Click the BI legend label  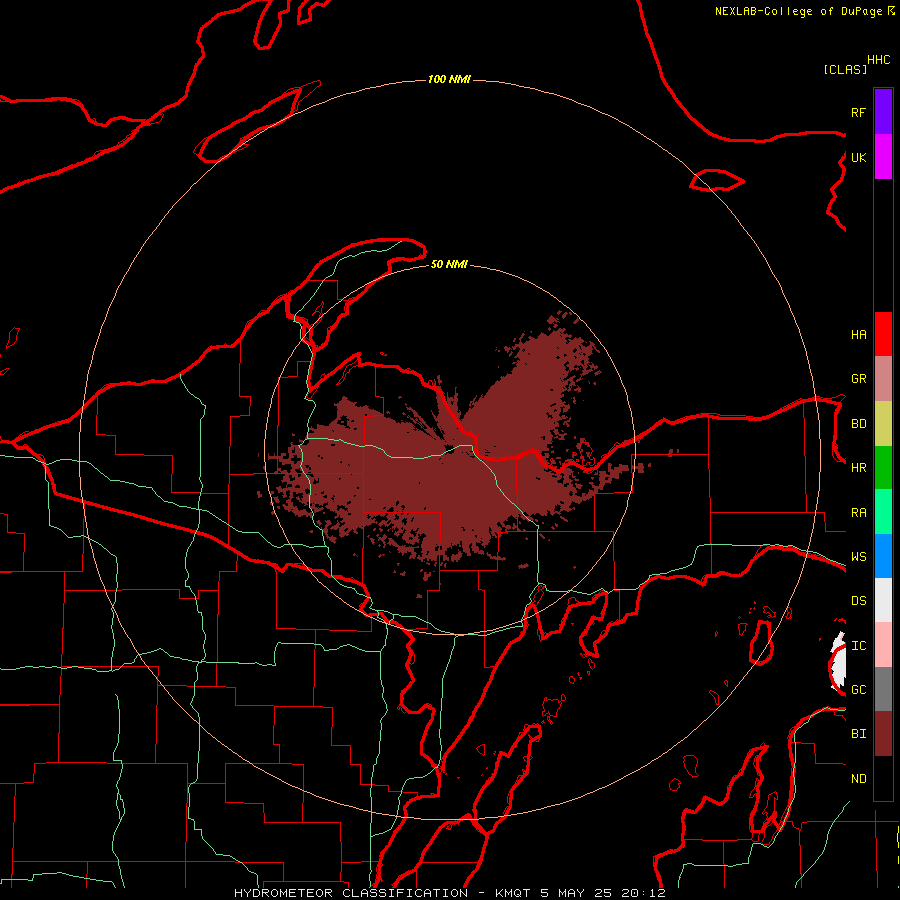858,734
